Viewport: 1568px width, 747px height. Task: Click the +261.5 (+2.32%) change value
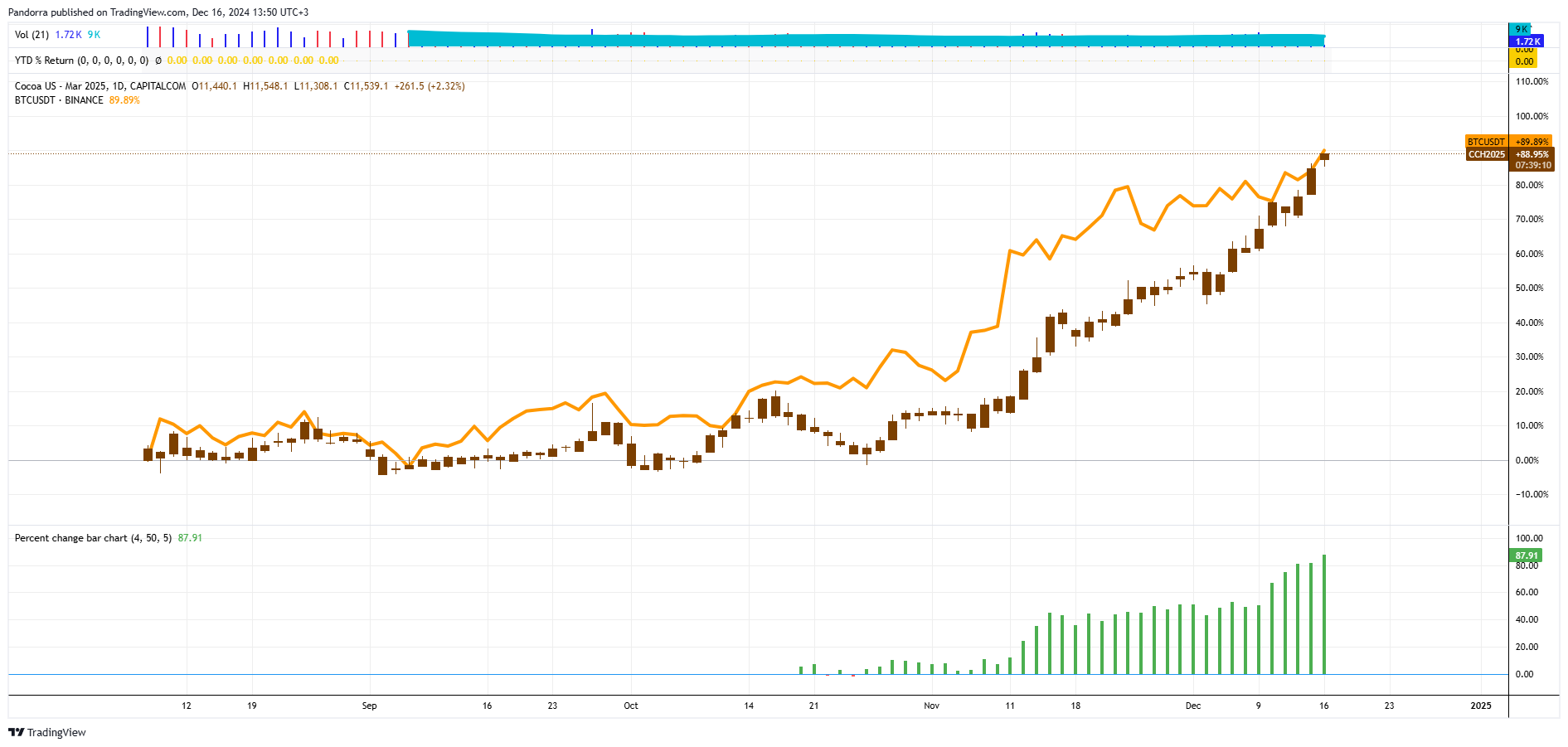pyautogui.click(x=430, y=86)
